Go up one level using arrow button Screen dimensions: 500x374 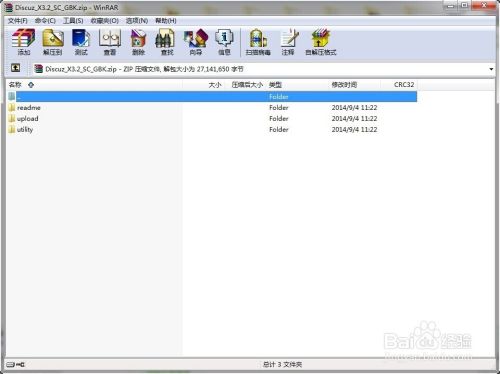[15, 68]
